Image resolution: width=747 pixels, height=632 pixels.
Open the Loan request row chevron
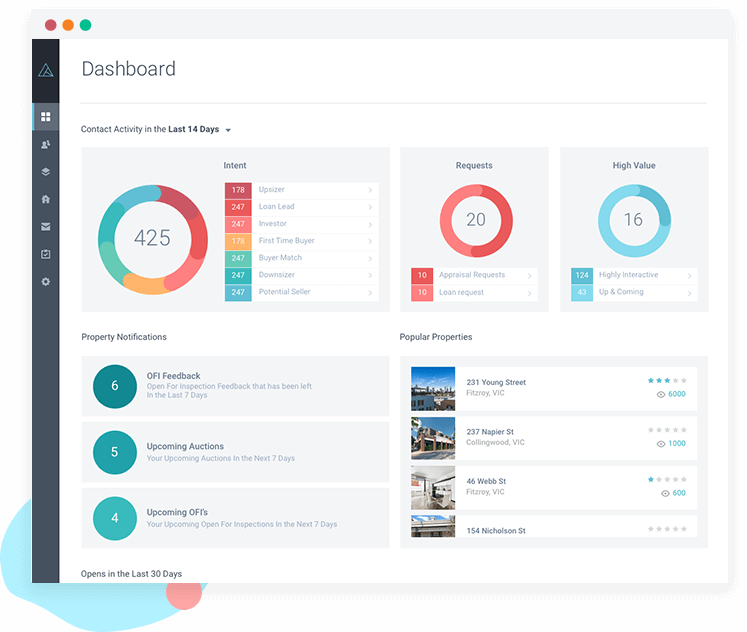(529, 293)
